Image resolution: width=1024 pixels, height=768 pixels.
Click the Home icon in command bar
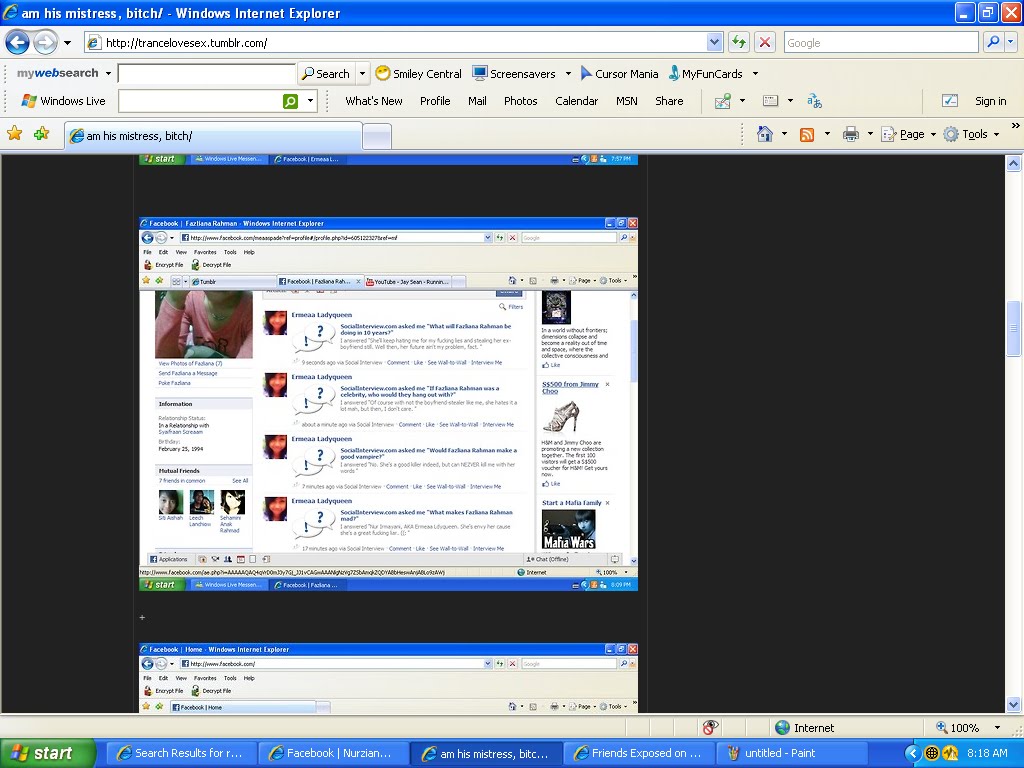(x=765, y=135)
